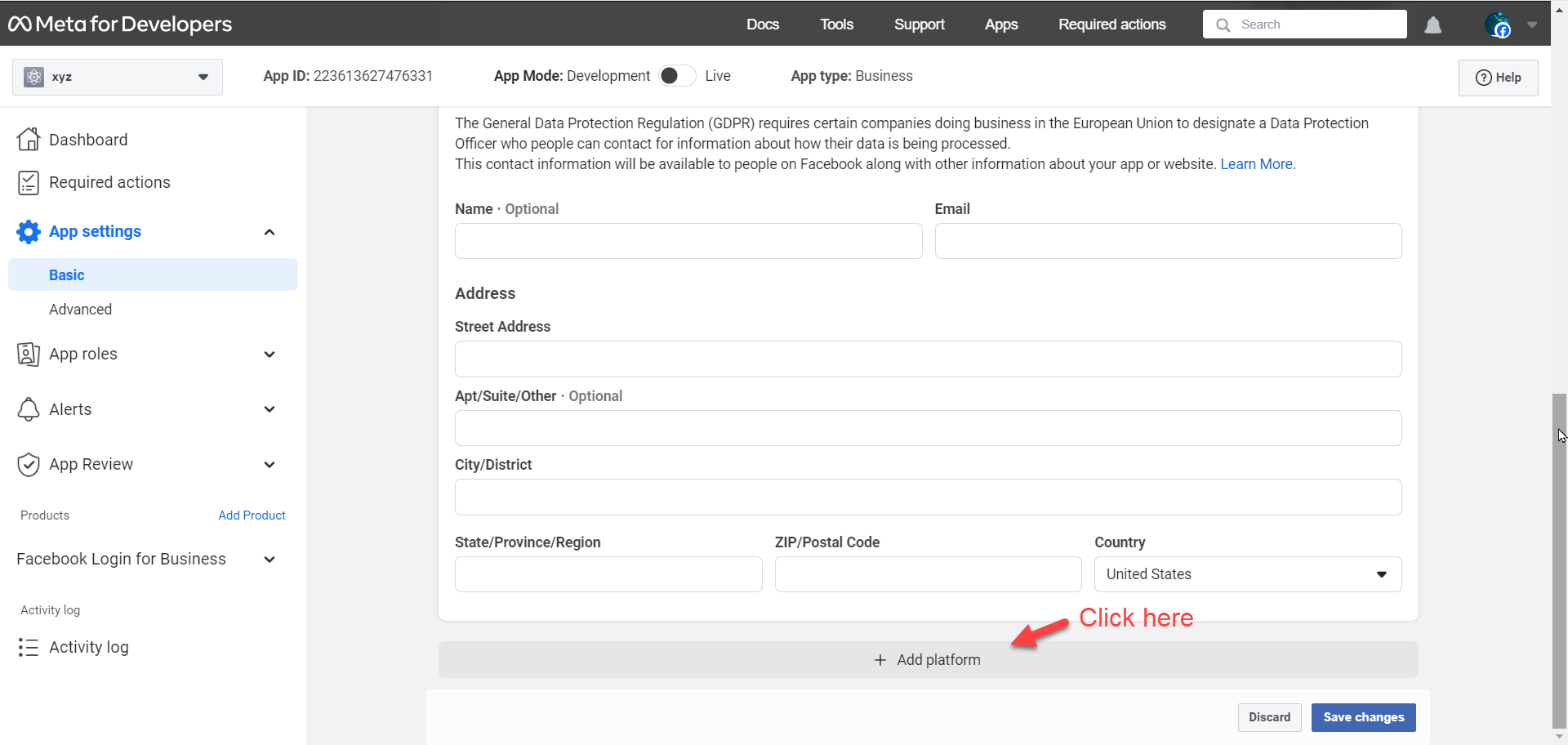Viewport: 1568px width, 745px height.
Task: Click the notifications bell icon
Action: pos(1432,25)
